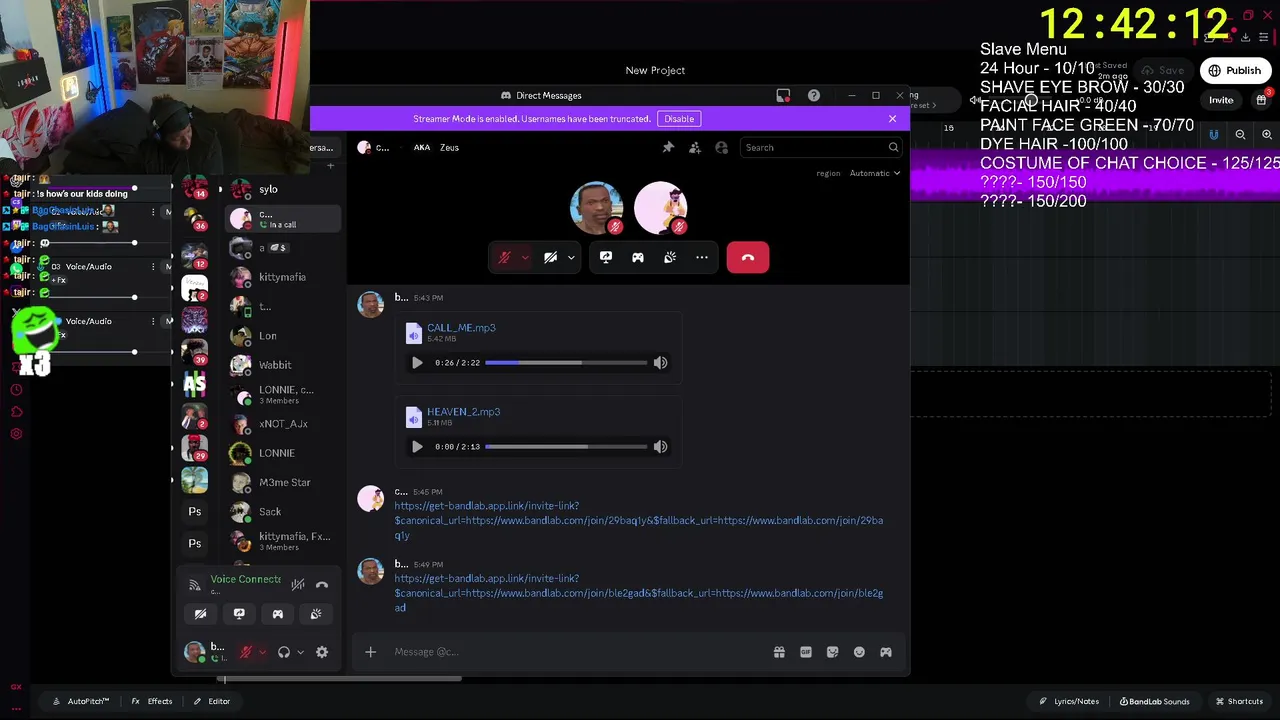
Task: Open kittymafia direct message
Action: pyautogui.click(x=282, y=277)
